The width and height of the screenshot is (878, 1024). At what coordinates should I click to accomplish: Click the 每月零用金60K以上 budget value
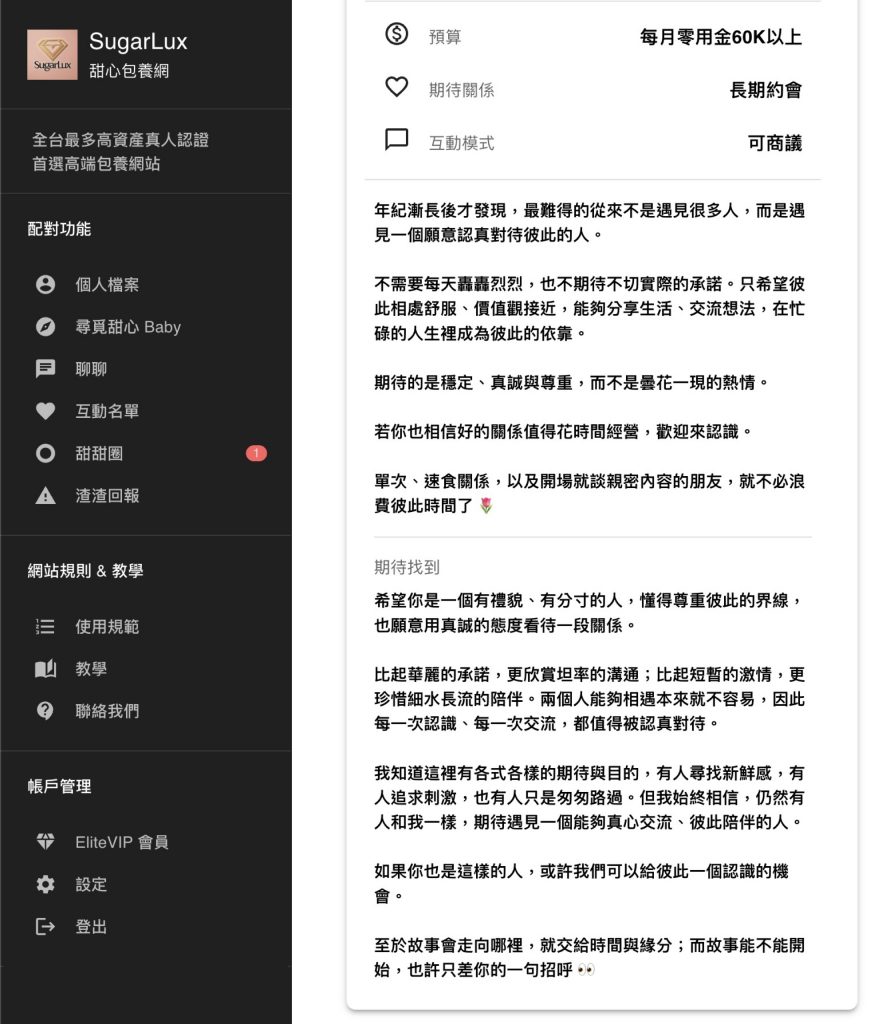point(721,37)
